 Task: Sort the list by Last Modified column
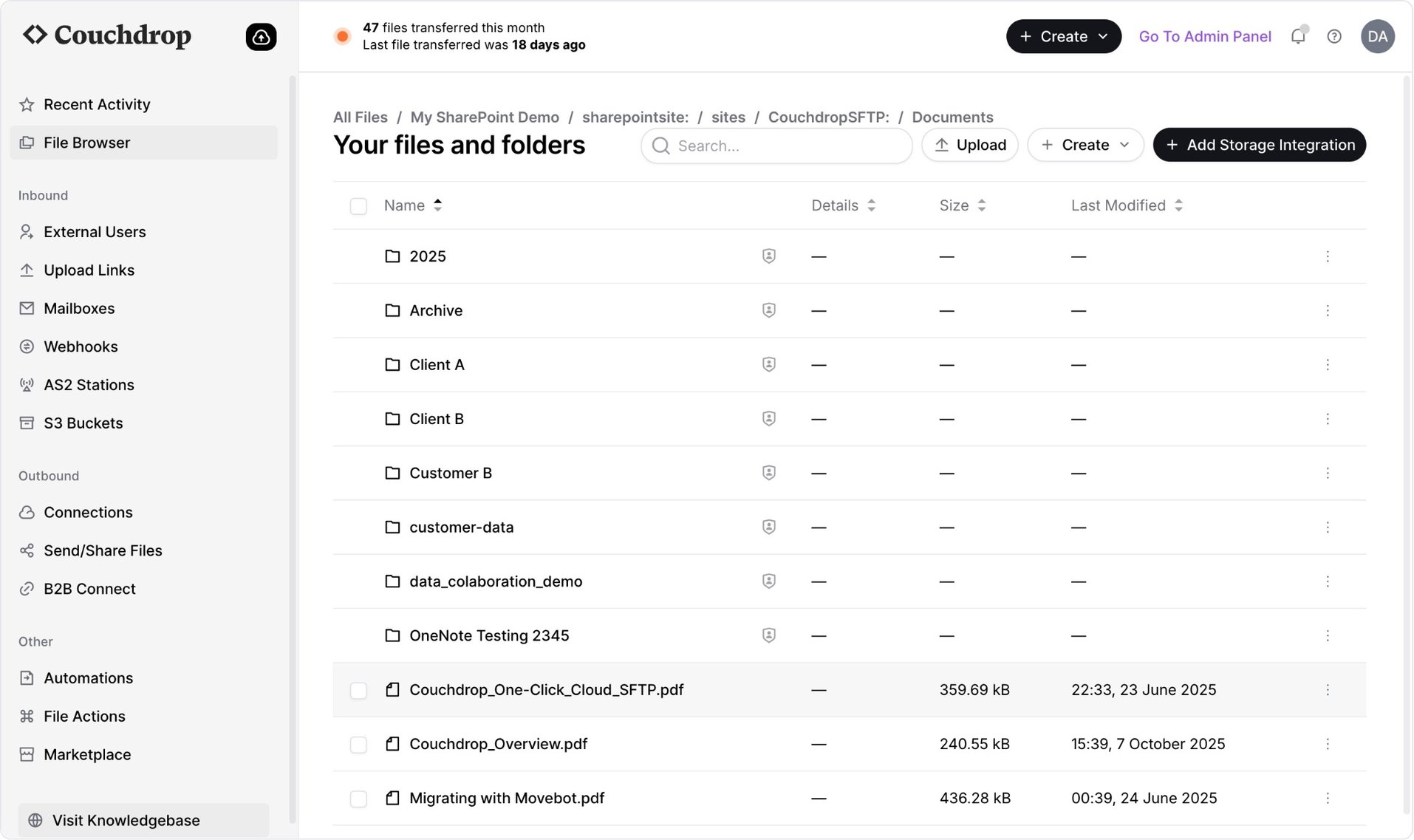(x=1127, y=205)
